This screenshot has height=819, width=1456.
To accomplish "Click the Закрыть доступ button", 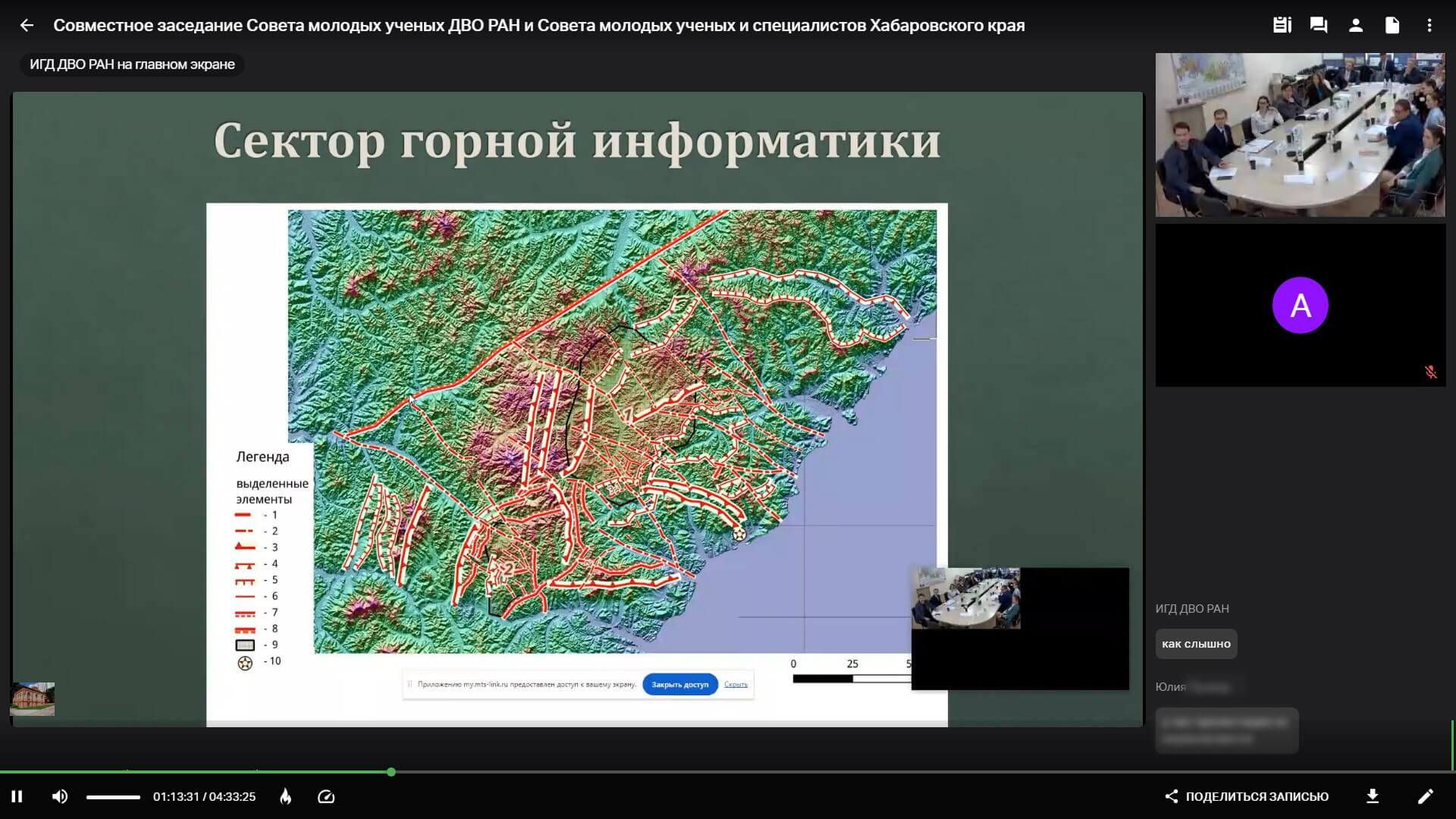I will pyautogui.click(x=679, y=684).
